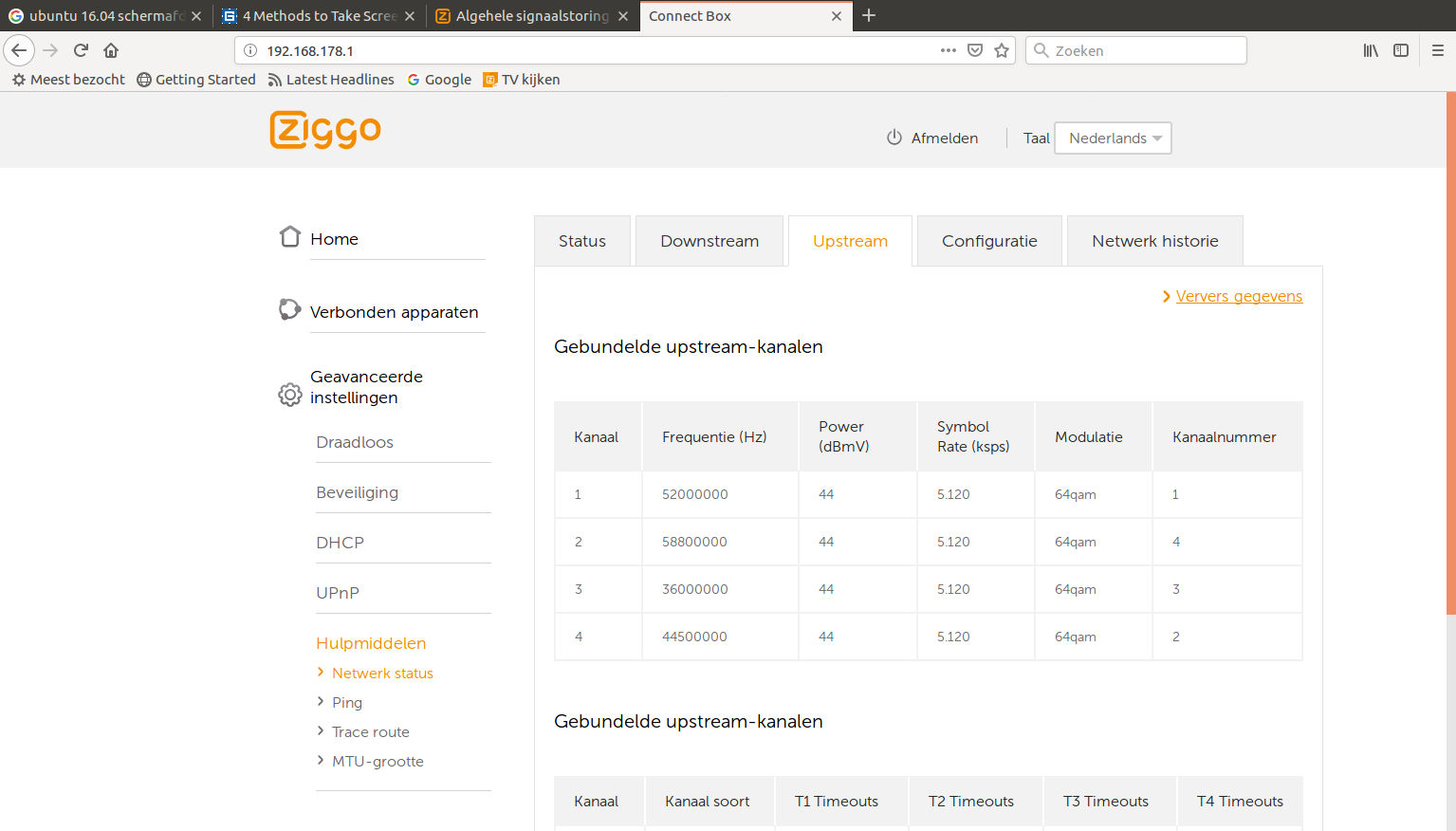
Task: Open the Netwerk historie tab
Action: [1154, 241]
